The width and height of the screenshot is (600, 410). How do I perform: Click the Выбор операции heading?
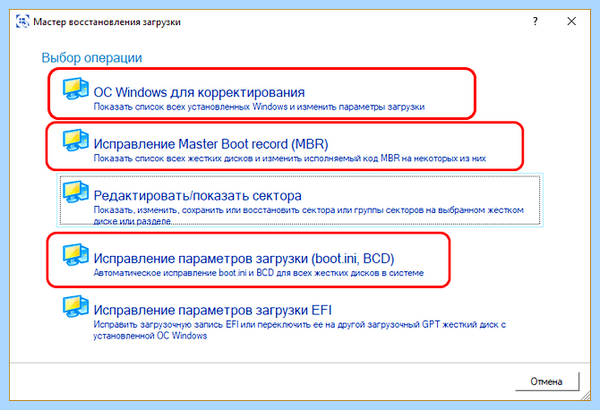coord(92,58)
